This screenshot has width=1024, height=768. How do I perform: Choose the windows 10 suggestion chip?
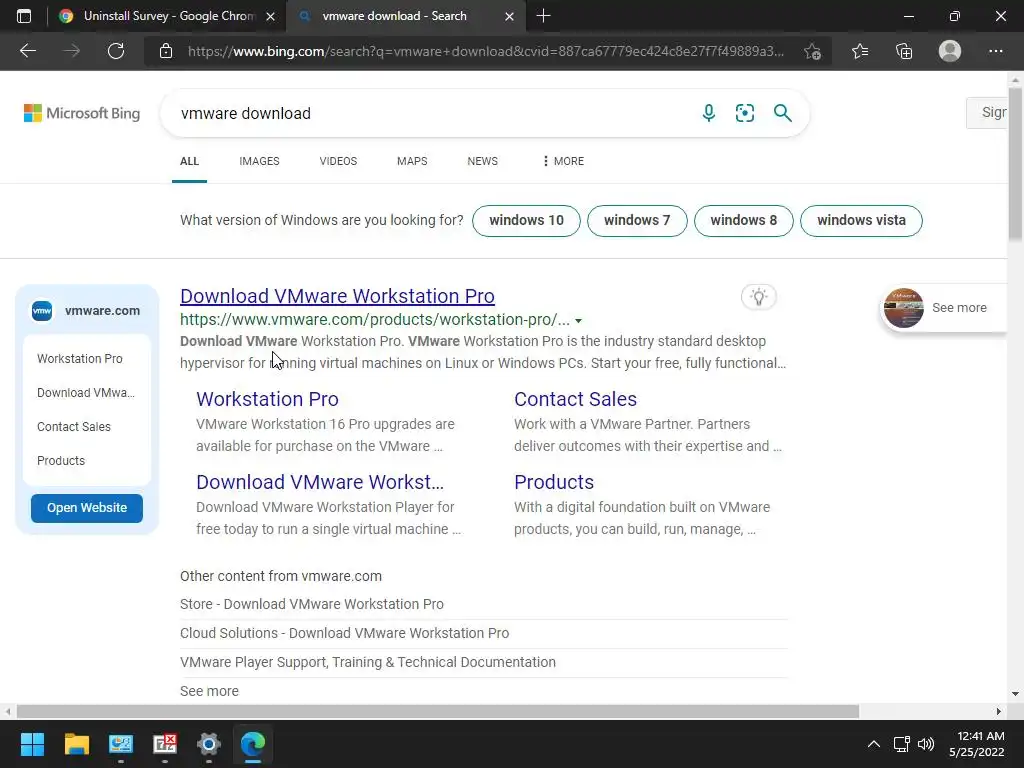point(526,221)
